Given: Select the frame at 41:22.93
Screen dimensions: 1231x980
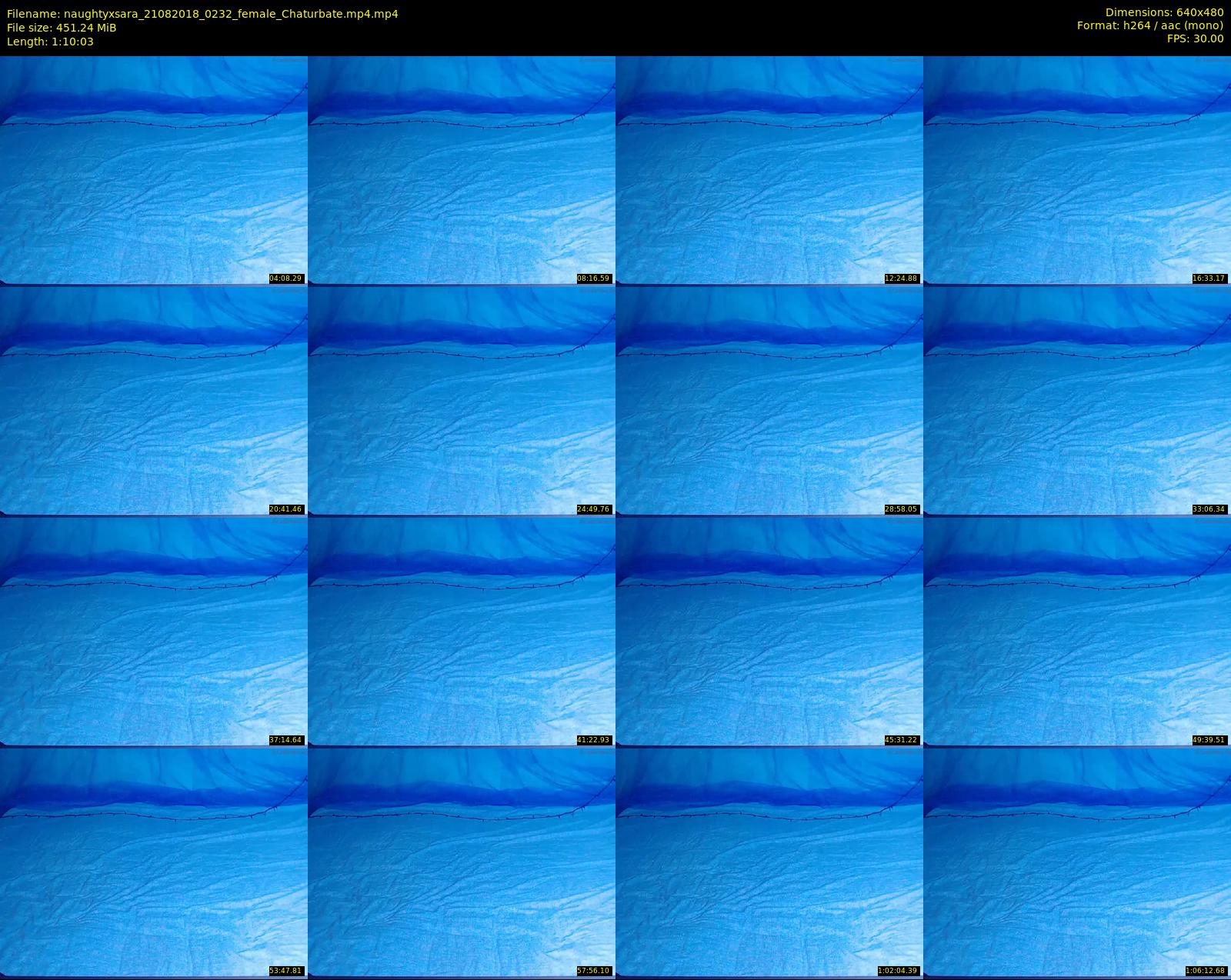Looking at the screenshot, I should [462, 632].
